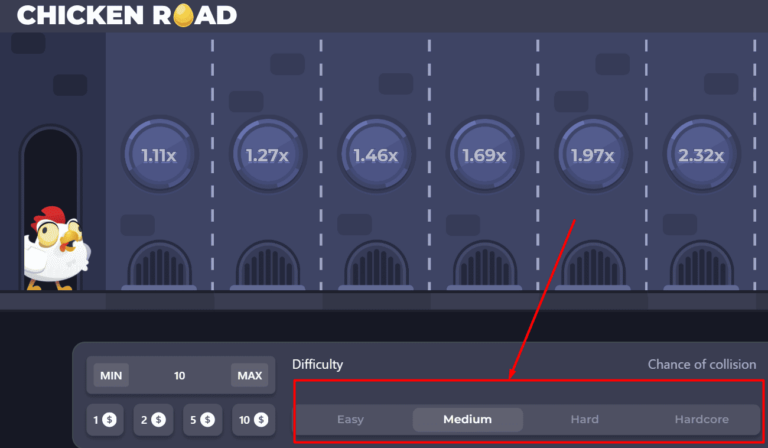The height and width of the screenshot is (448, 768).
Task: Select Easy difficulty
Action: point(350,420)
